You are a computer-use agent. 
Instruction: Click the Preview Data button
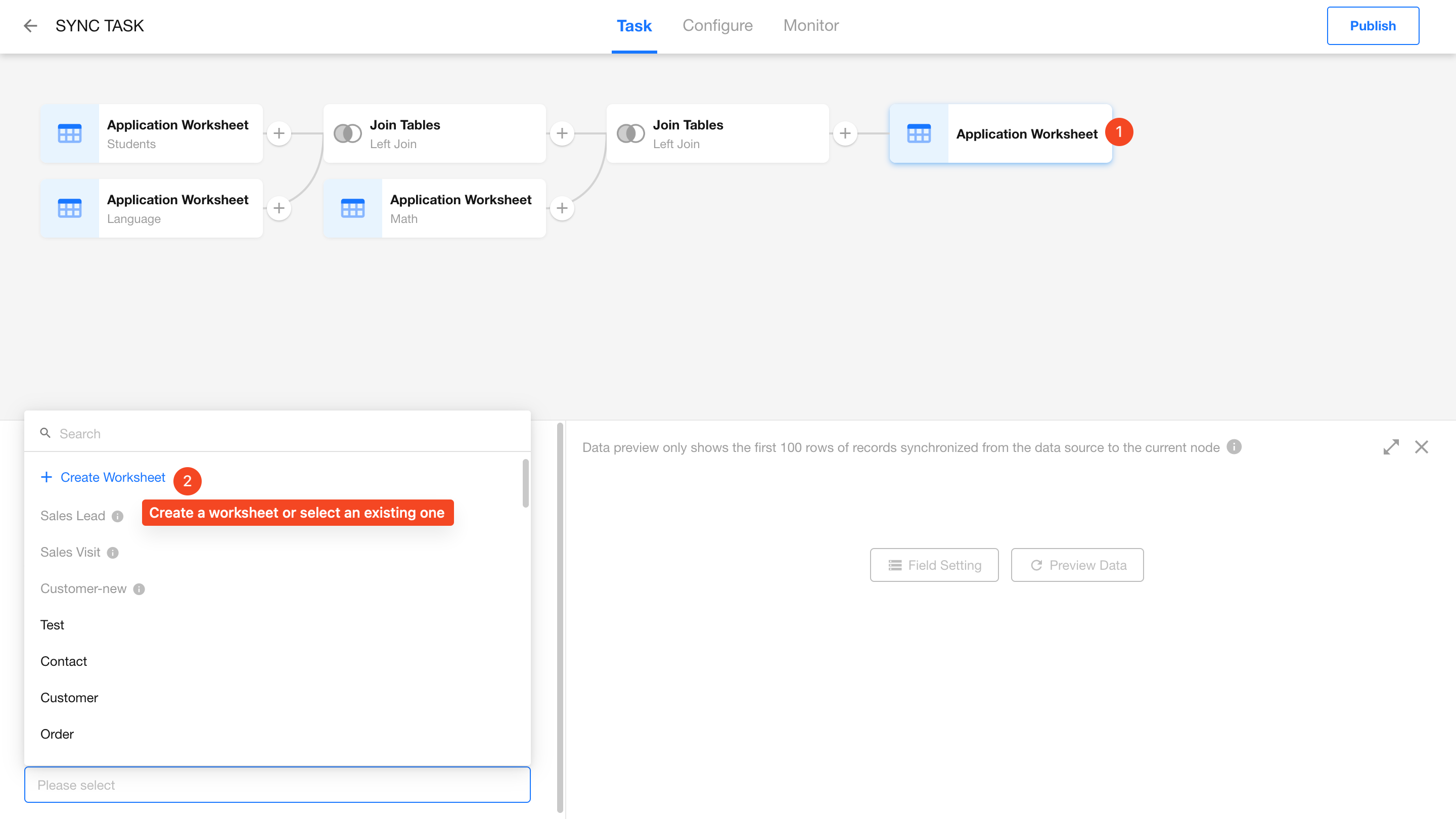coord(1077,565)
